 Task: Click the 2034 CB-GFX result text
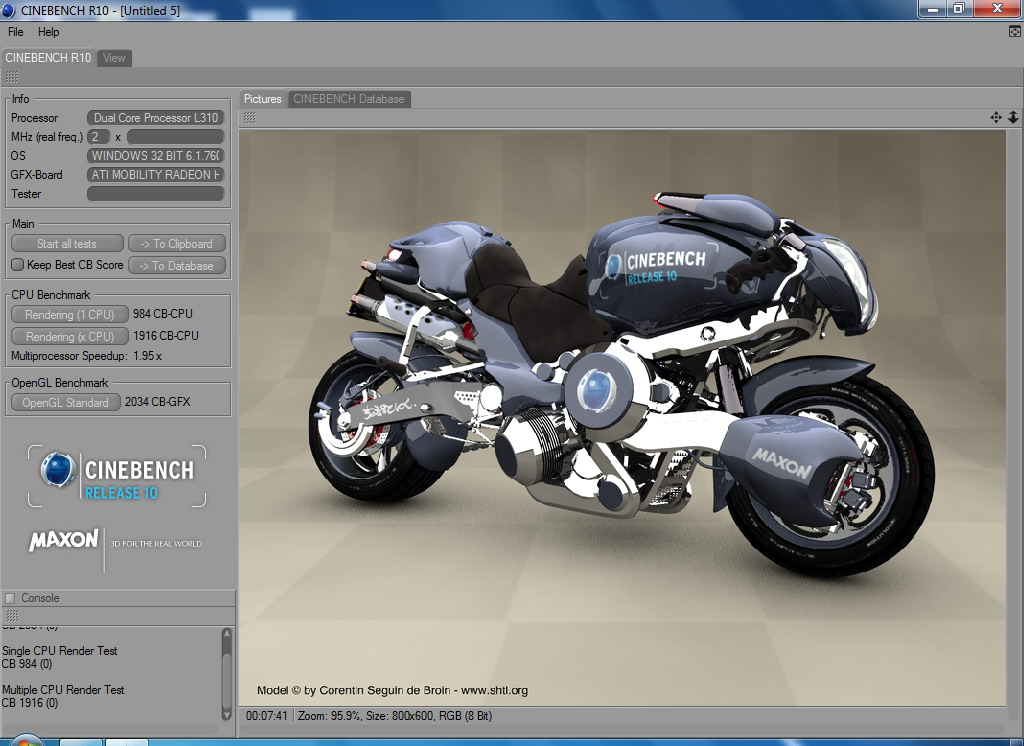(x=157, y=402)
